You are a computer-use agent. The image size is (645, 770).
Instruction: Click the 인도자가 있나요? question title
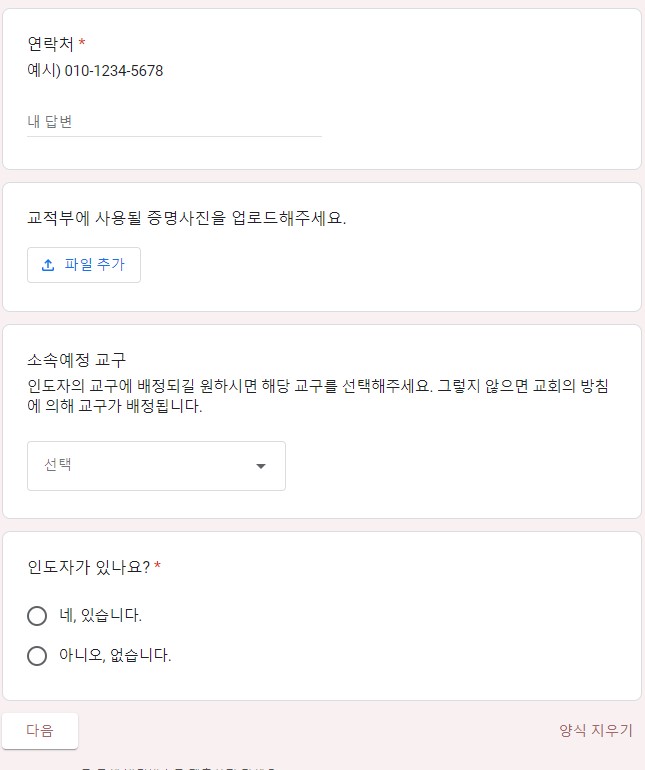tap(88, 567)
